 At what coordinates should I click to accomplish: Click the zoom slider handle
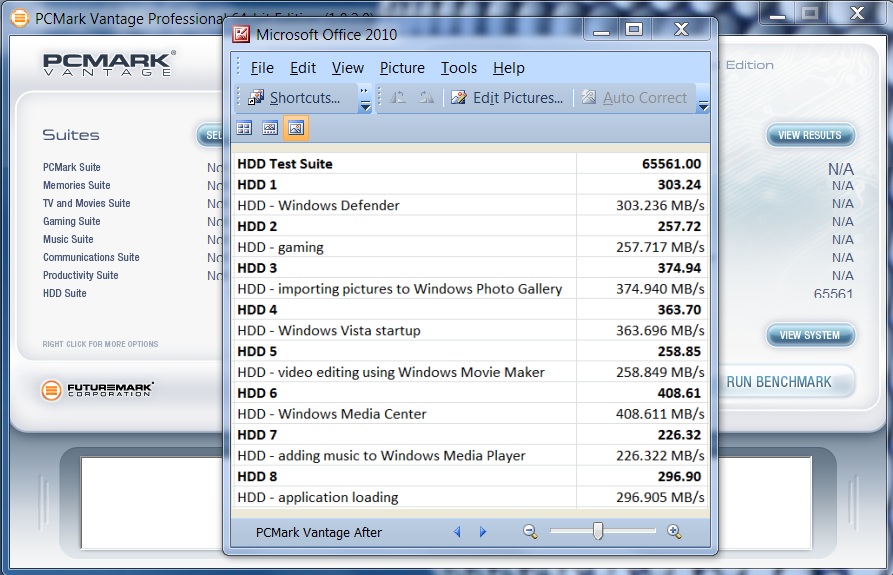pyautogui.click(x=598, y=531)
